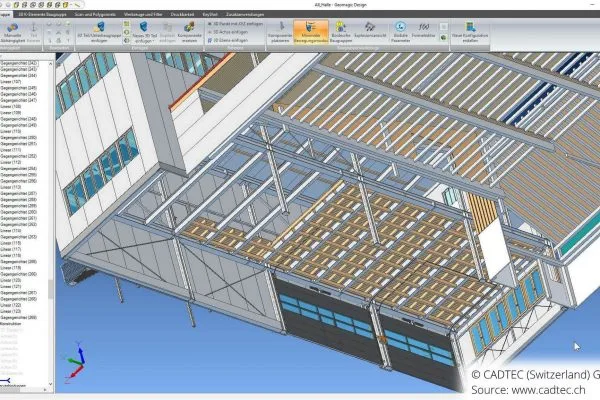Switch to the Druckbarkeit tab

tap(182, 15)
